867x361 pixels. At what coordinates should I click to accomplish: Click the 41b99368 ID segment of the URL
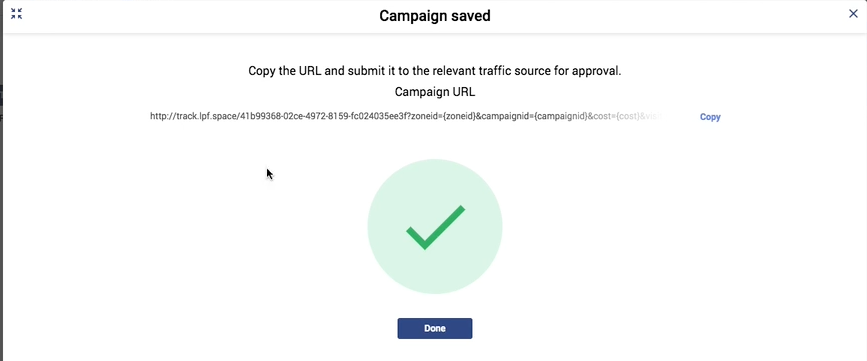tap(258, 116)
